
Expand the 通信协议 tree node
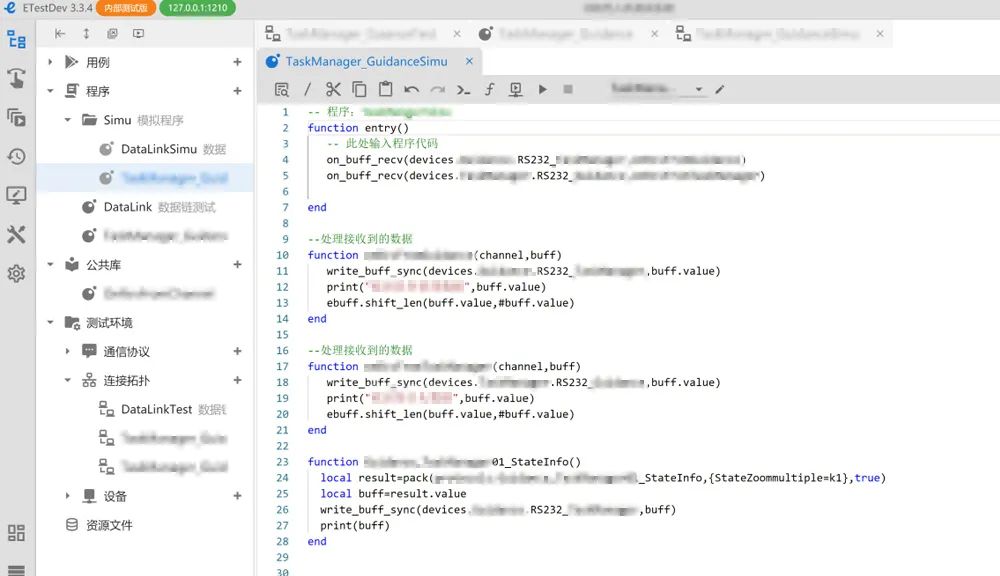[x=68, y=351]
